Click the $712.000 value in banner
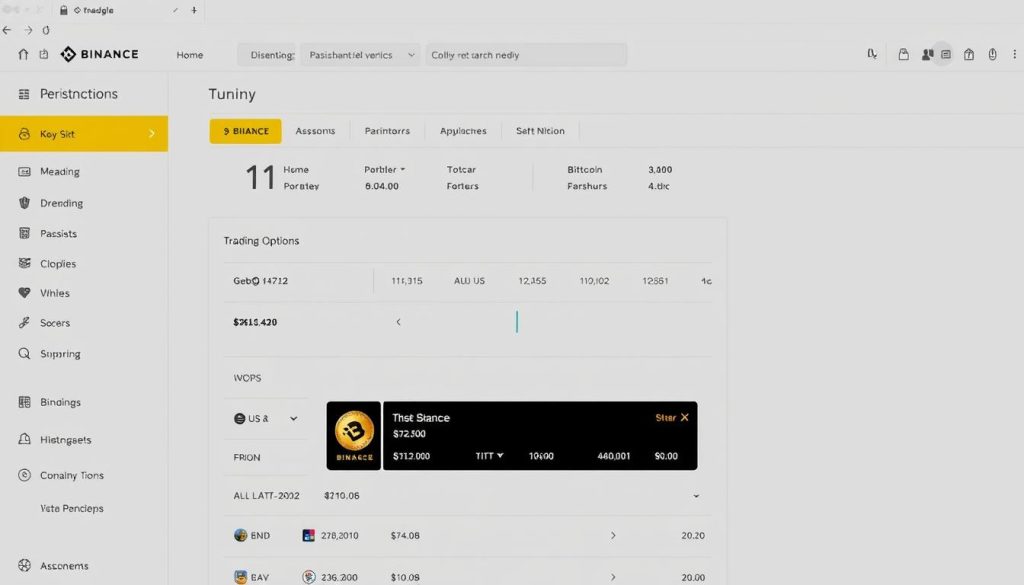The height and width of the screenshot is (585, 1024). click(411, 456)
